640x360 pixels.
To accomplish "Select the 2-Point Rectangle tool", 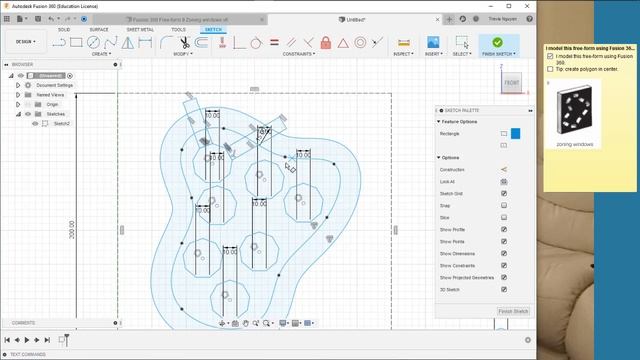I will tap(76, 42).
